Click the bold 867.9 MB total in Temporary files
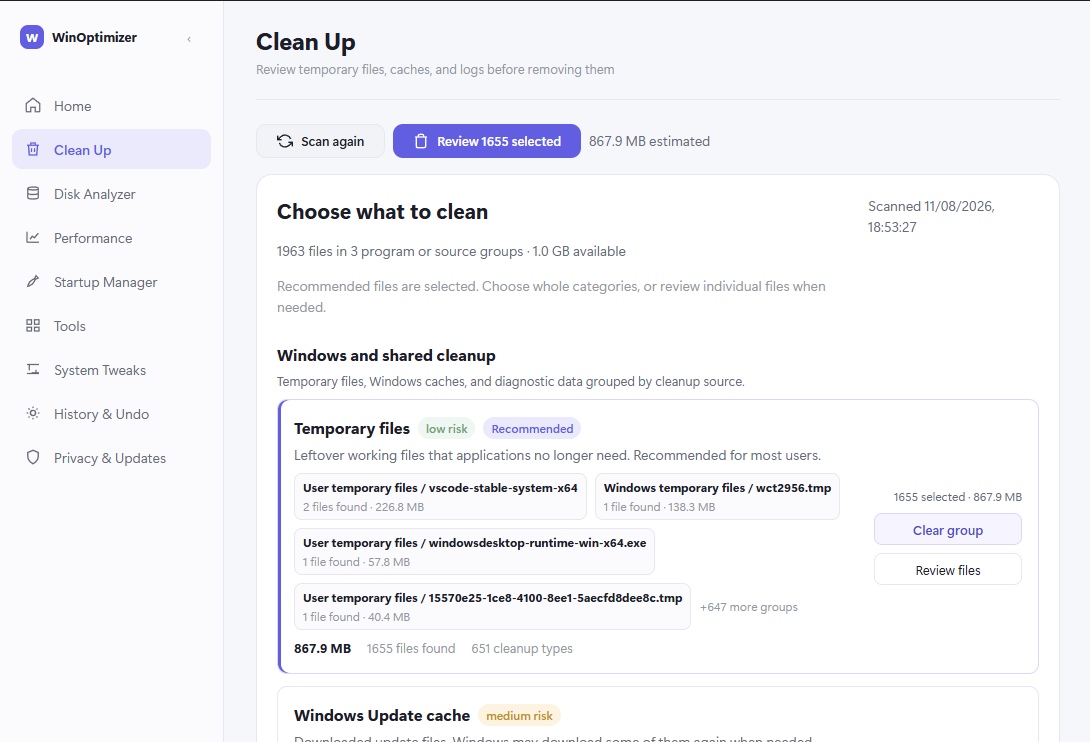The height and width of the screenshot is (742, 1090). click(x=323, y=648)
